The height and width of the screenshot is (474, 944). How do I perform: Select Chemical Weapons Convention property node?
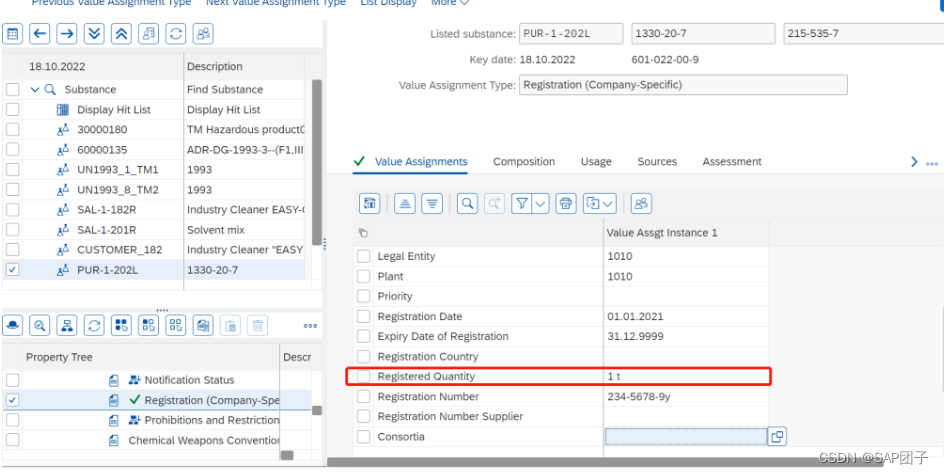[204, 440]
